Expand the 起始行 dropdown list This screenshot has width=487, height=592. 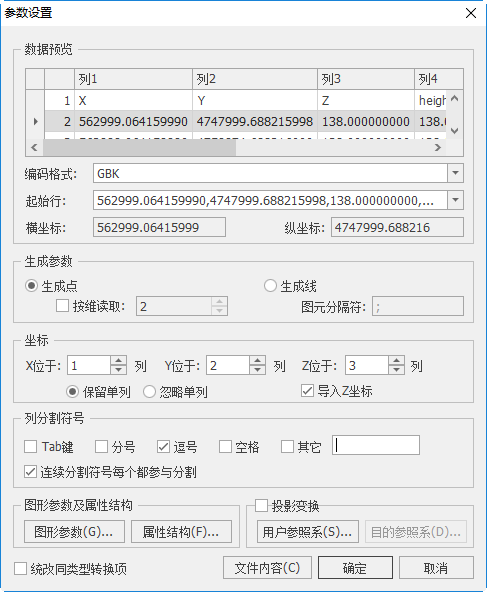455,200
